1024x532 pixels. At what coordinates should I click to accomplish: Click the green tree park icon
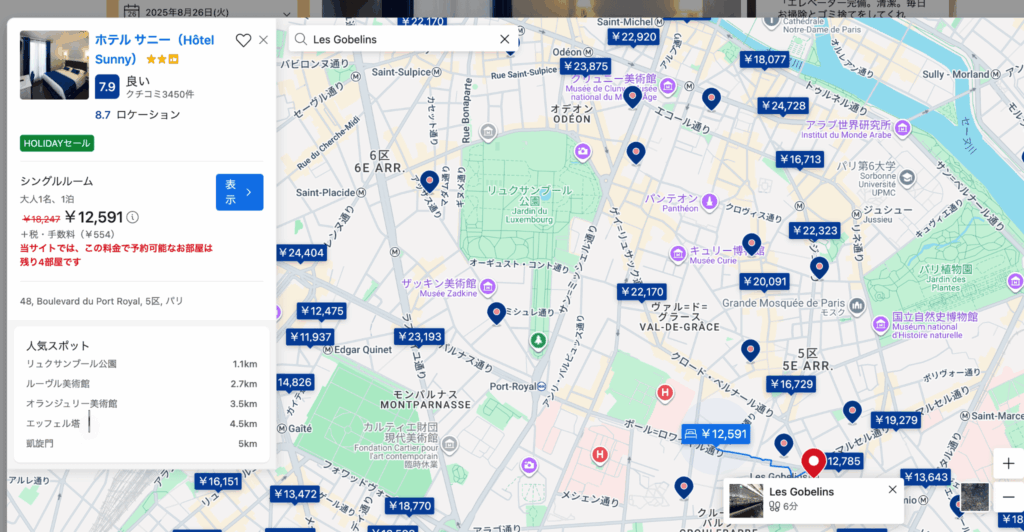click(538, 340)
